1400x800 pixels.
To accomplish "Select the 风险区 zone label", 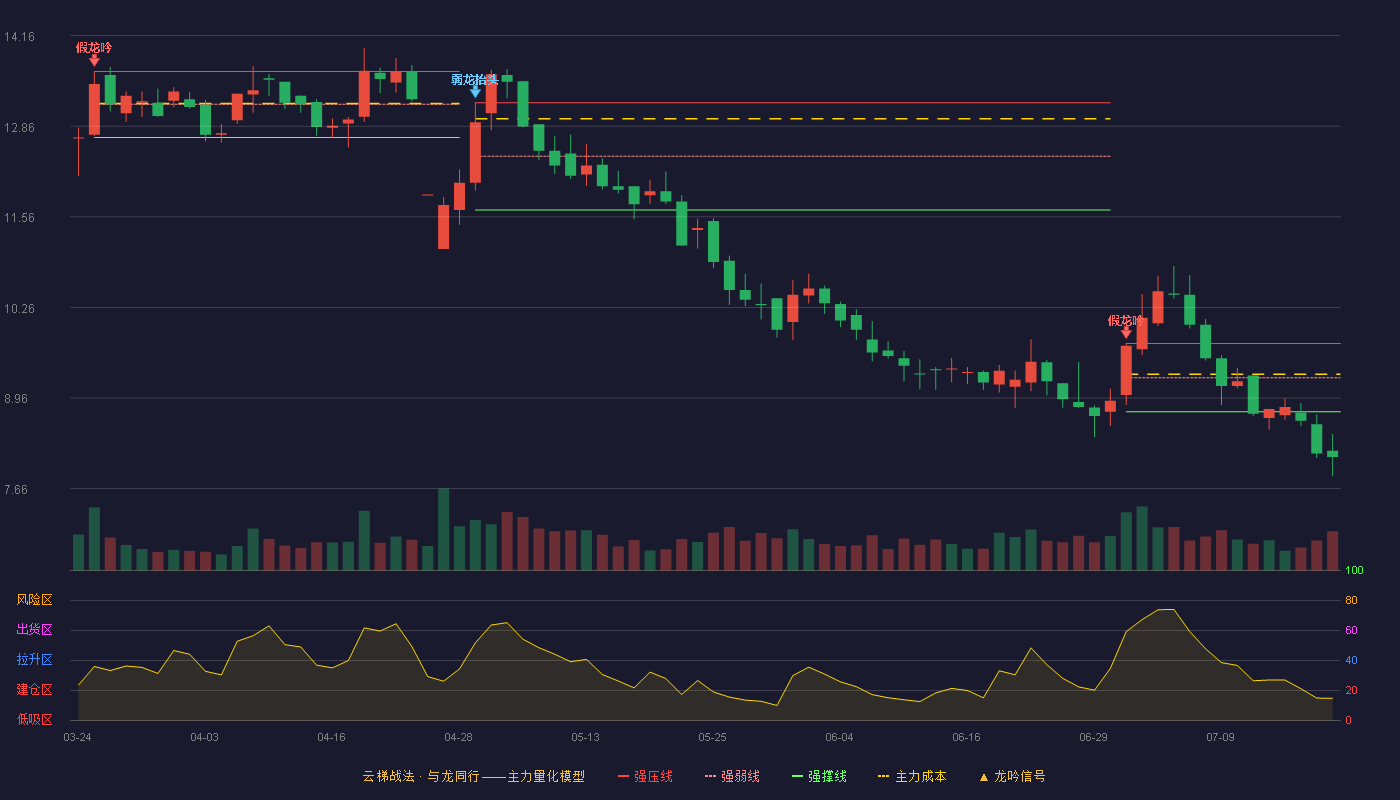I will click(x=34, y=600).
